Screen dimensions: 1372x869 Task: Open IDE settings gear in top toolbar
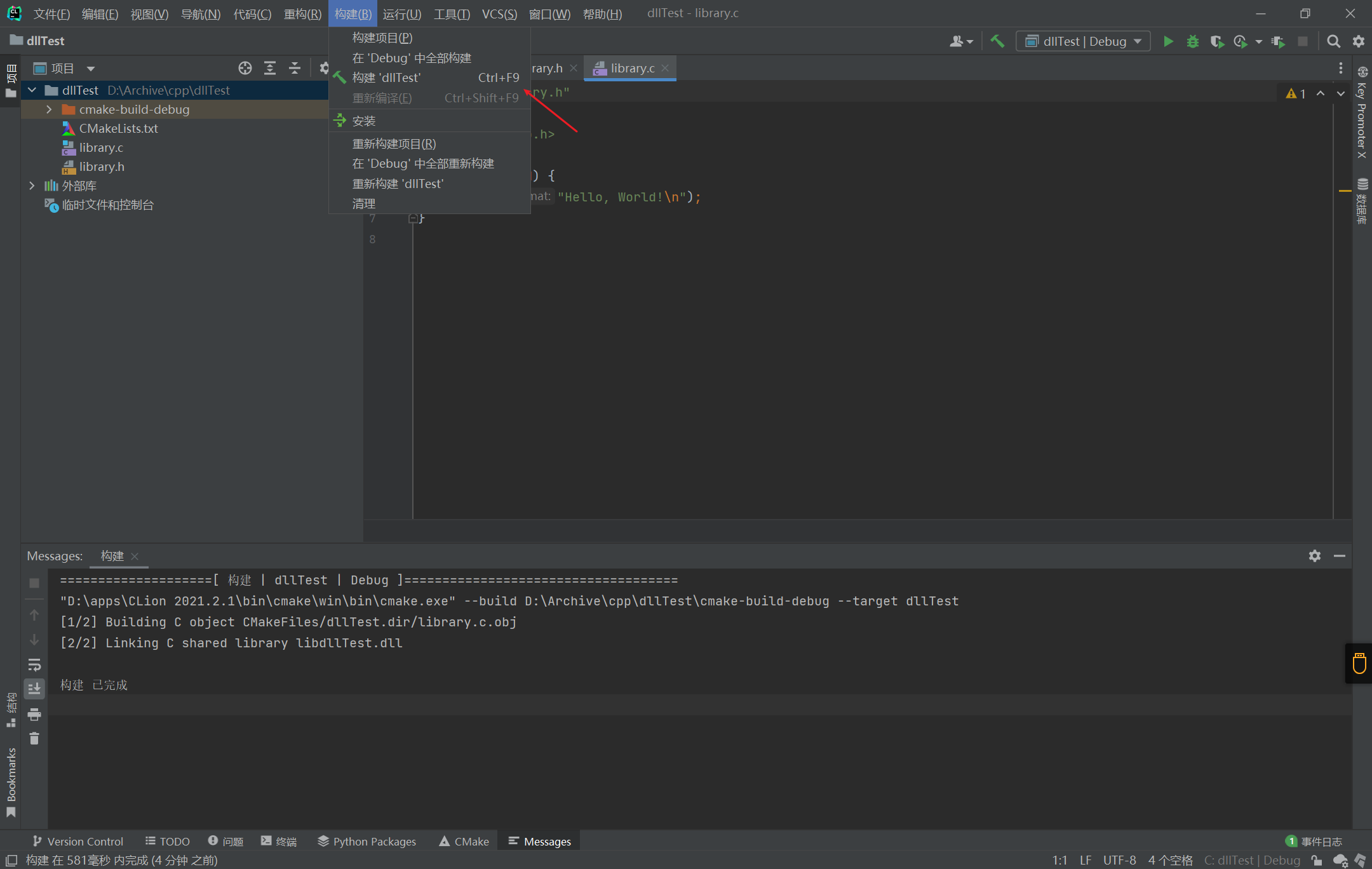tap(1358, 41)
